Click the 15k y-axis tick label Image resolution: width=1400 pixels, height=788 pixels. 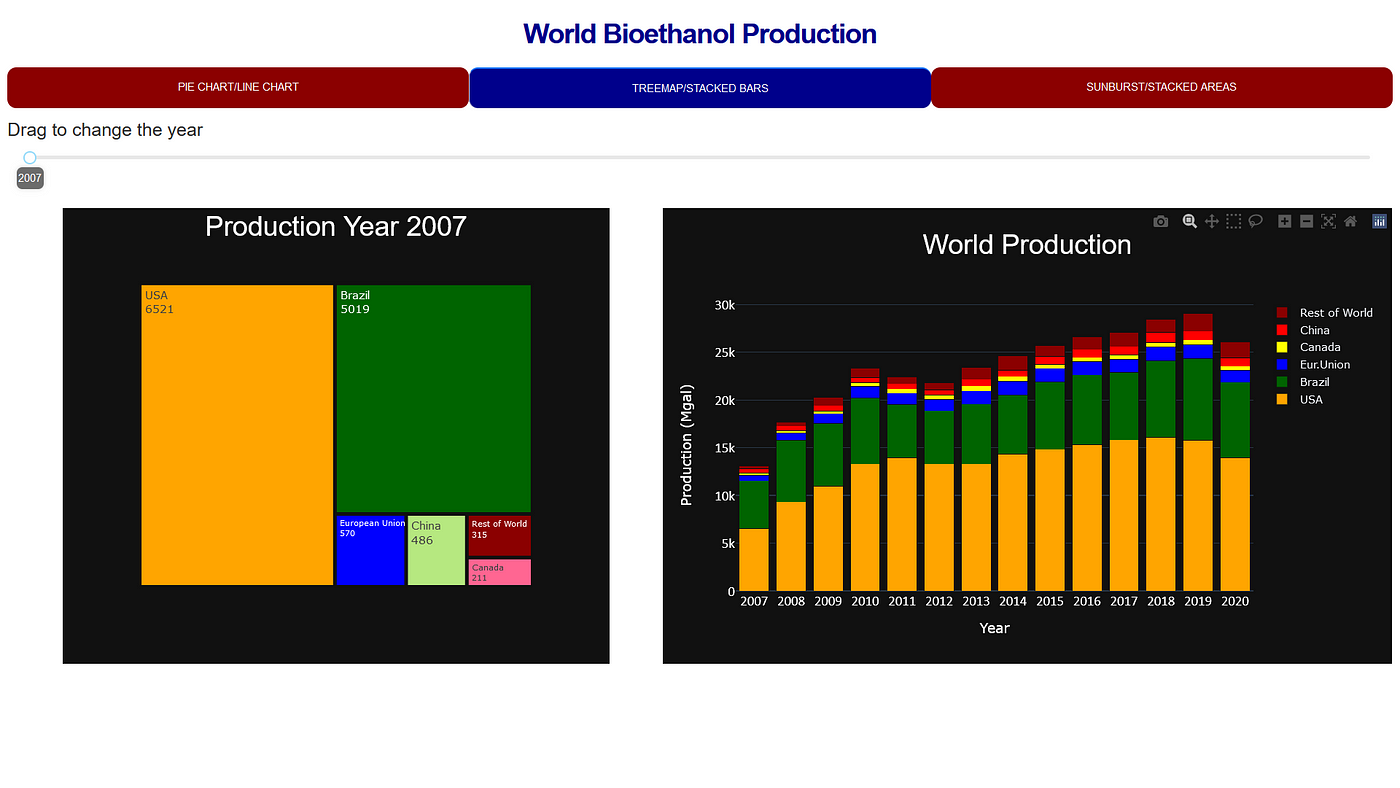tap(723, 448)
